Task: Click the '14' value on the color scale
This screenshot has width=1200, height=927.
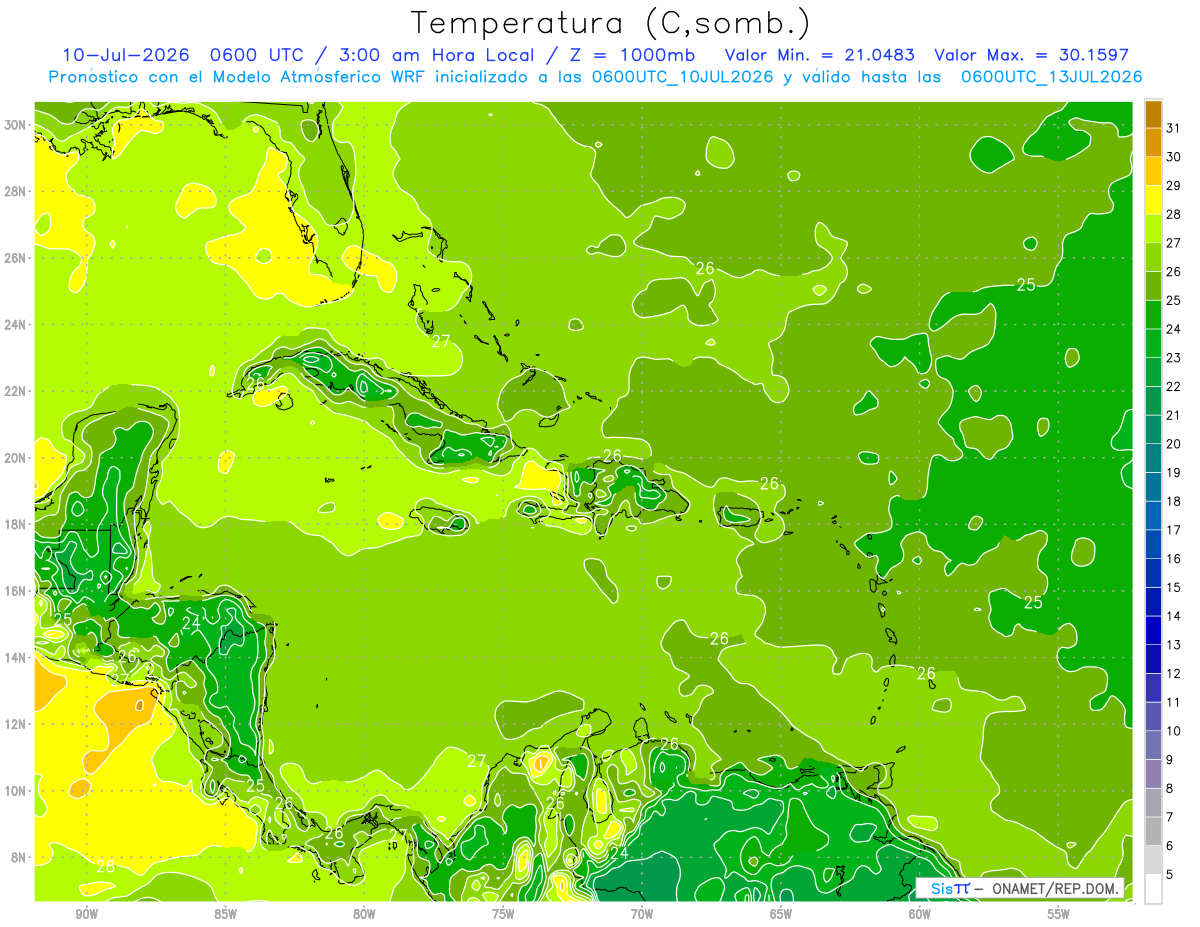Action: [1174, 616]
